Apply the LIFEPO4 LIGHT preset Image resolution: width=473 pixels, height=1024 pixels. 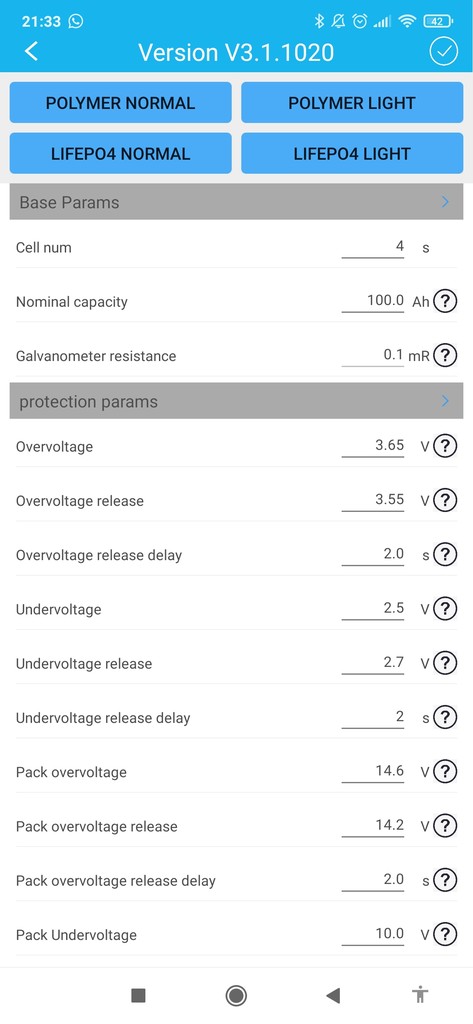tap(352, 153)
